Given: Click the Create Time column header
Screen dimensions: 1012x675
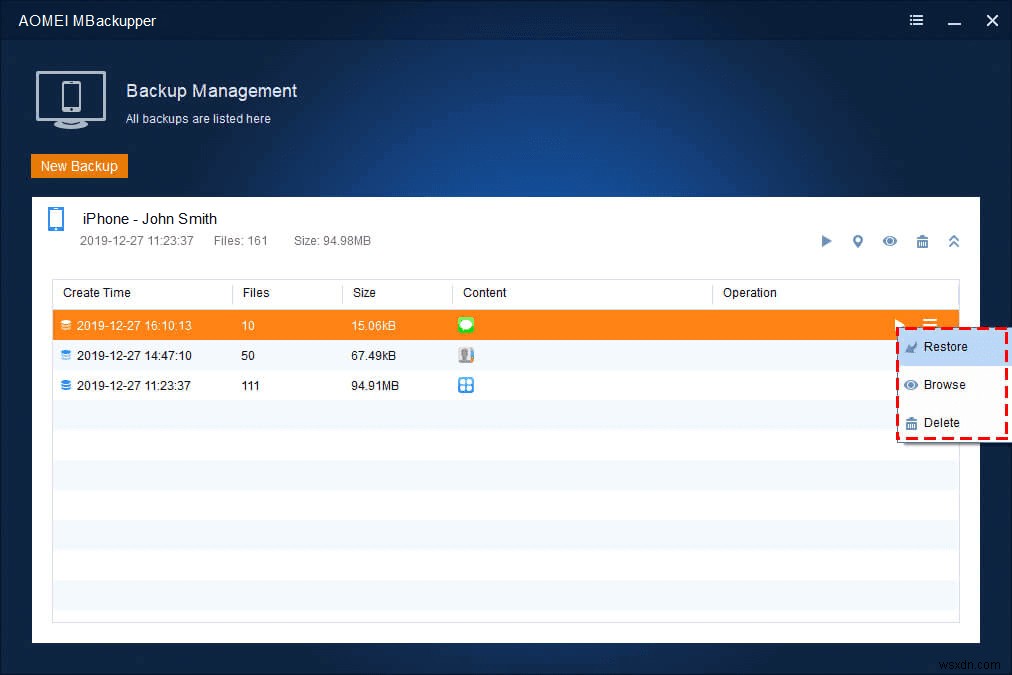Looking at the screenshot, I should [x=97, y=293].
